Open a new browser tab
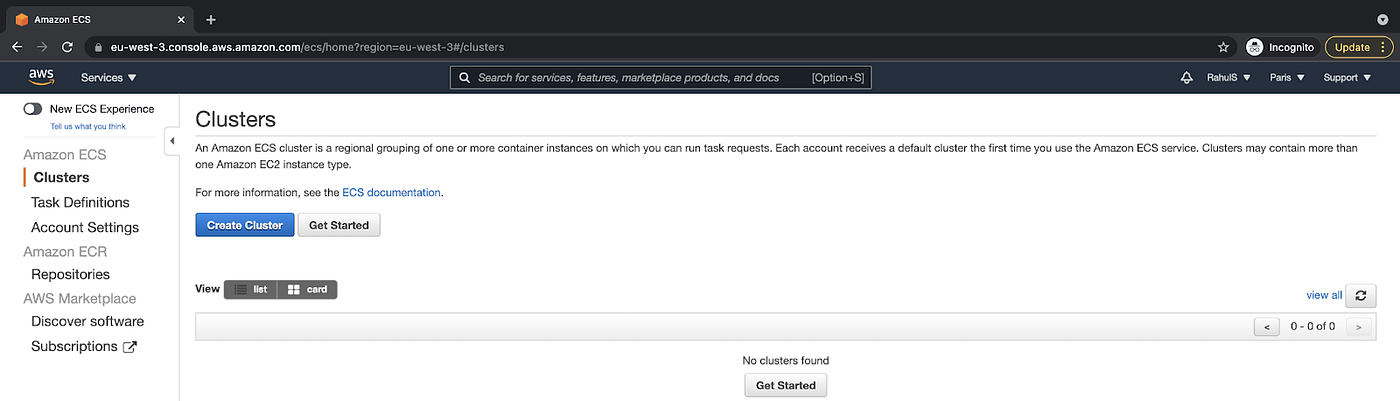Viewport: 1400px width, 401px height. pyautogui.click(x=211, y=20)
